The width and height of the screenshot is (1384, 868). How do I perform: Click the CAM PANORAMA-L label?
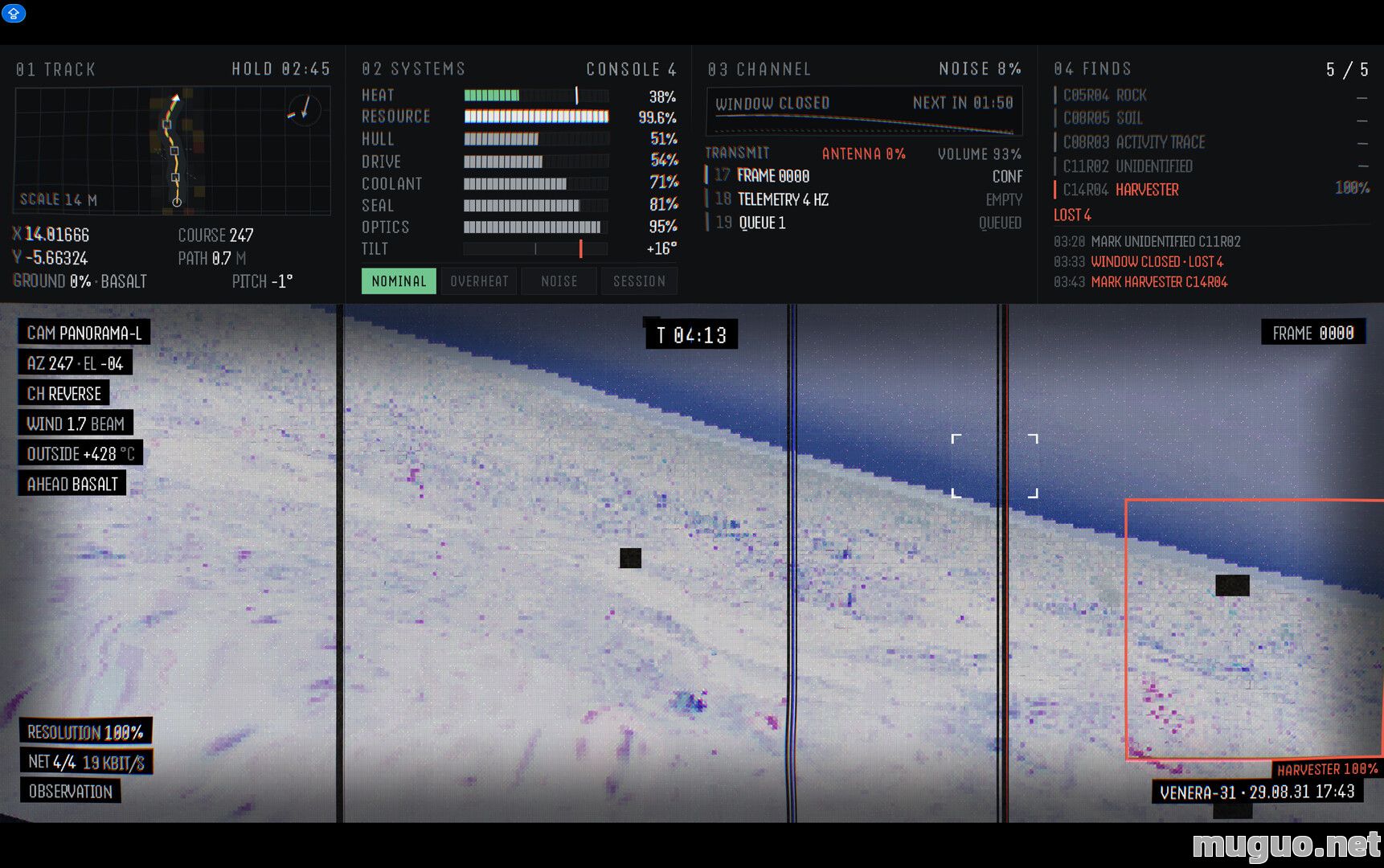pos(84,333)
